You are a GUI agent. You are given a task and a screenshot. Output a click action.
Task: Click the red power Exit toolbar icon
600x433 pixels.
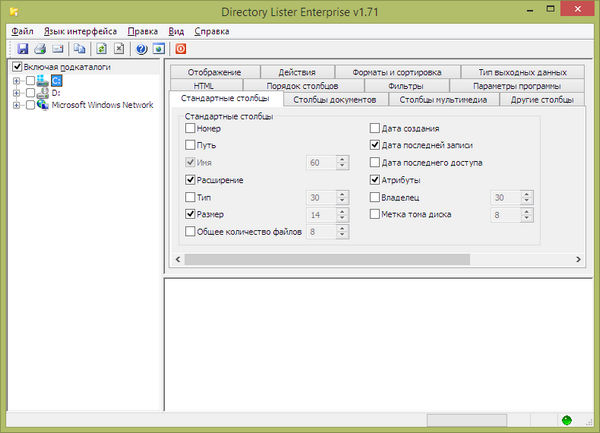tap(181, 48)
